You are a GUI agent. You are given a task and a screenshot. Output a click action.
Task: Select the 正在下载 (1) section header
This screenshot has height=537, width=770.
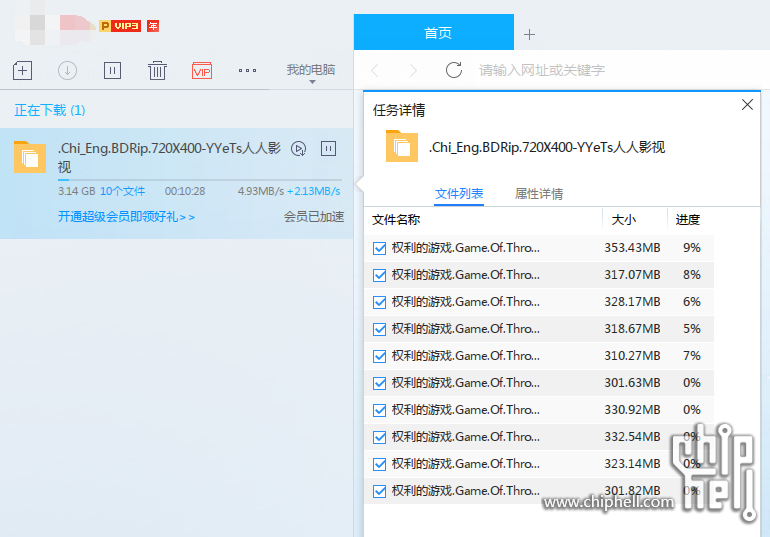coord(50,110)
